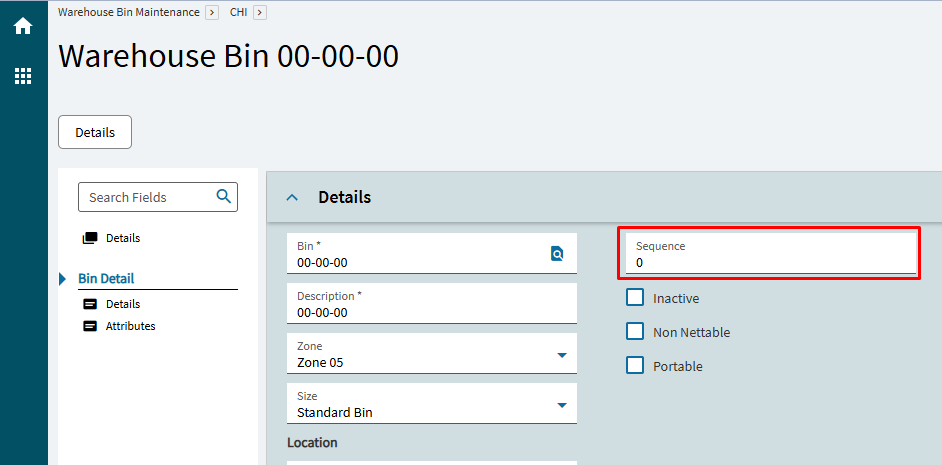Click into the Sequence input field
942x465 pixels.
[768, 263]
